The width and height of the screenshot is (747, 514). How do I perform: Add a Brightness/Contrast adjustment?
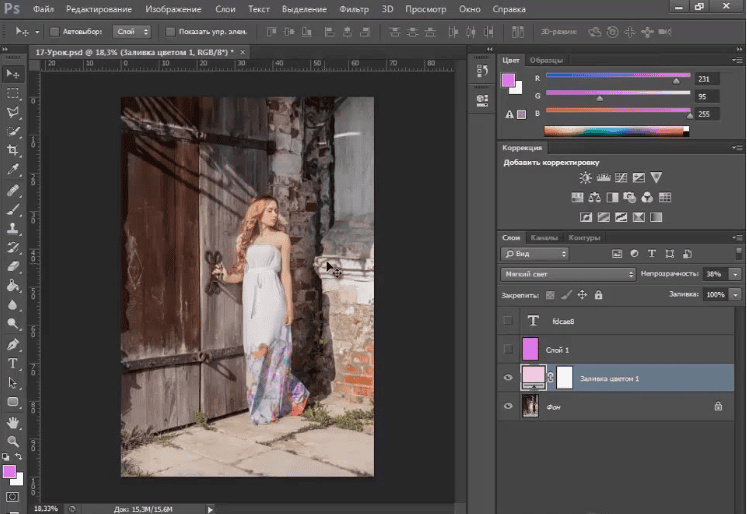[585, 178]
